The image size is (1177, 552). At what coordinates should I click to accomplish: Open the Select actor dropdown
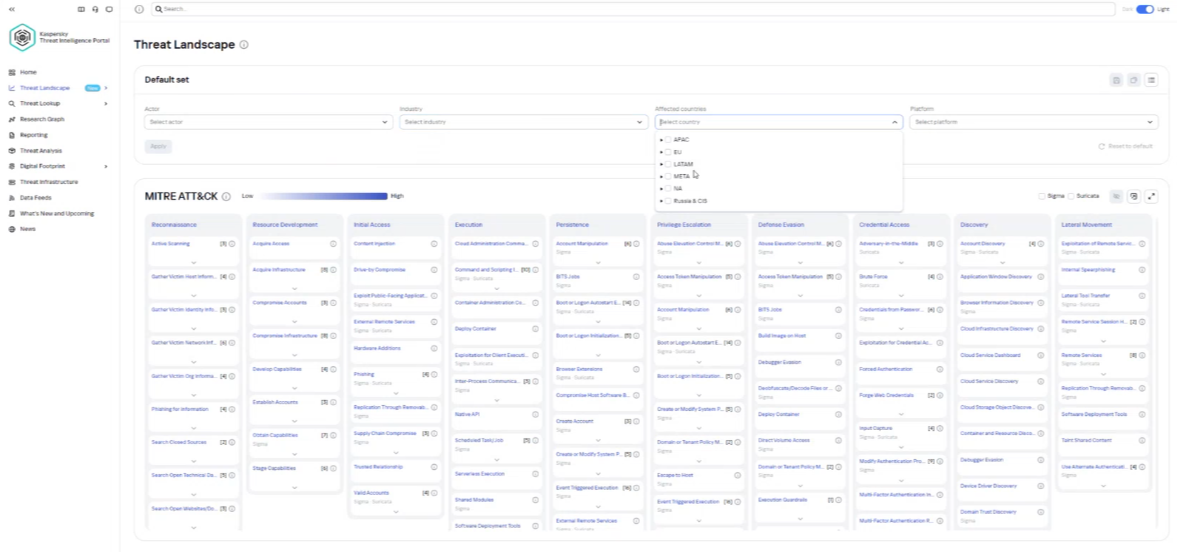coord(268,122)
